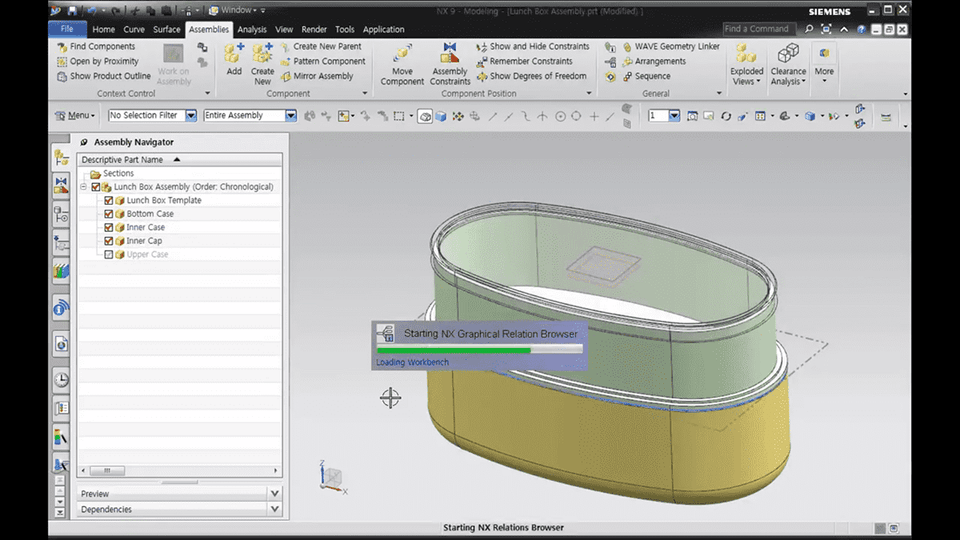Image resolution: width=960 pixels, height=540 pixels.
Task: Expand the Dependencies section
Action: pyautogui.click(x=274, y=509)
